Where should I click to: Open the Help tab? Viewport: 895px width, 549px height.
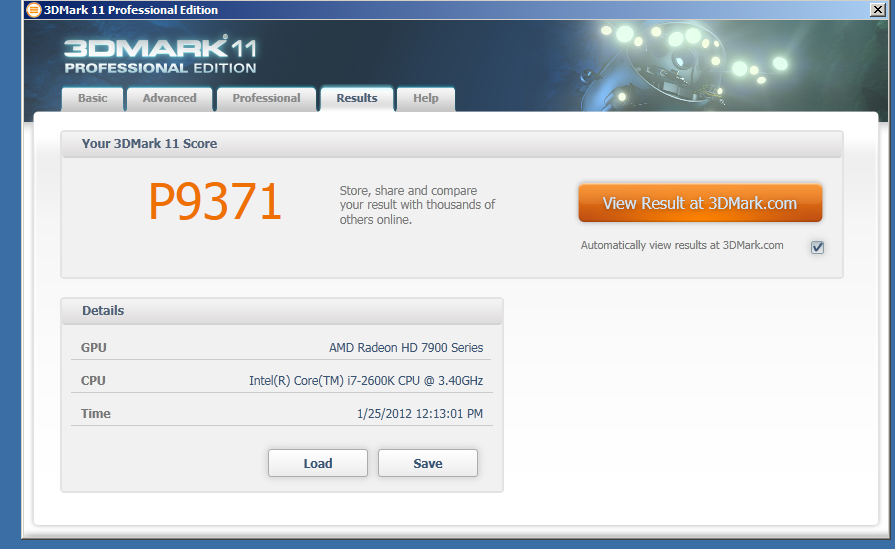426,99
